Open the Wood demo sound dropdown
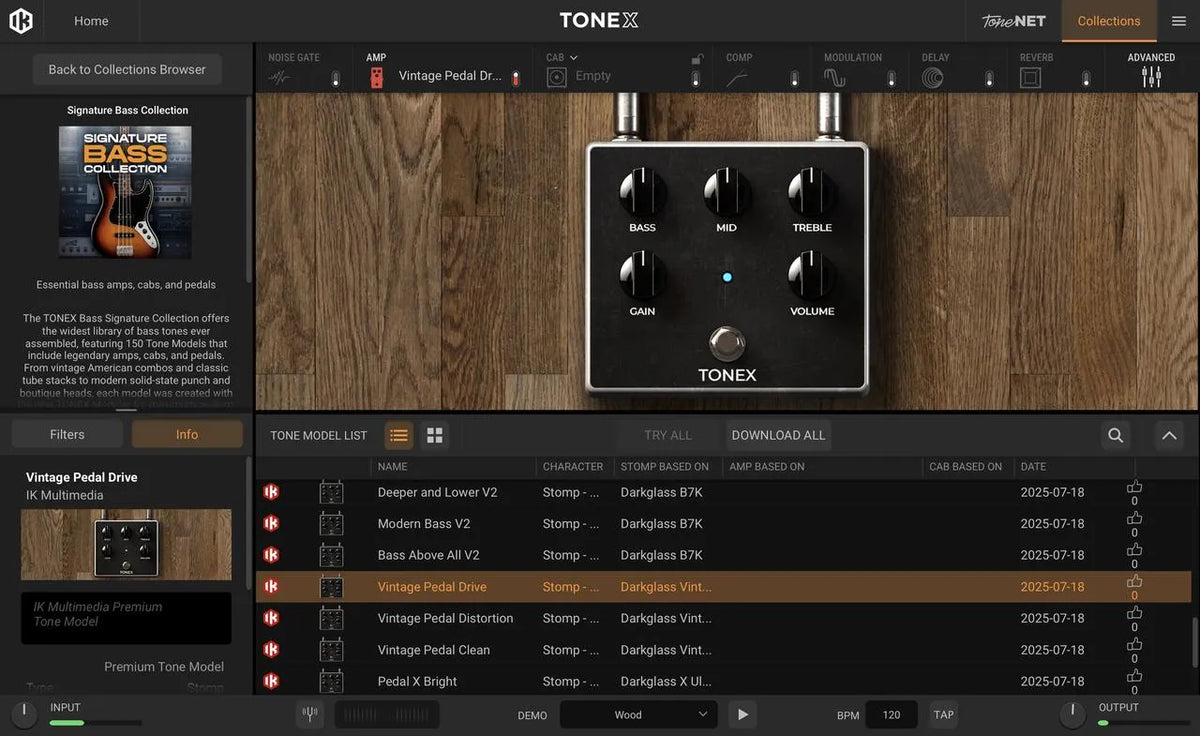The width and height of the screenshot is (1200, 736). point(637,714)
